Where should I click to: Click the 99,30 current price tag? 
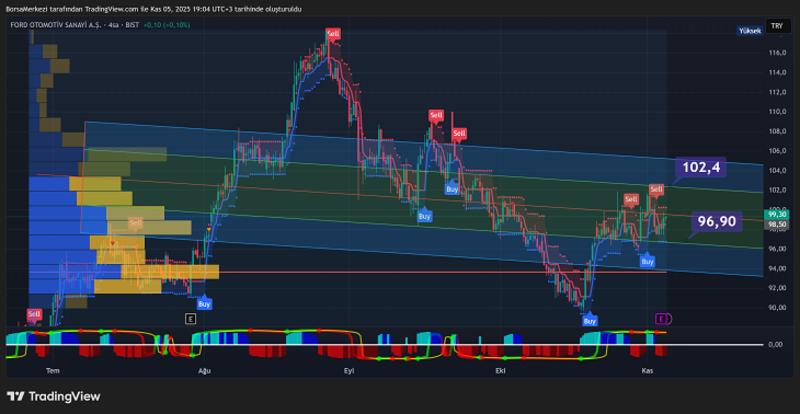776,214
